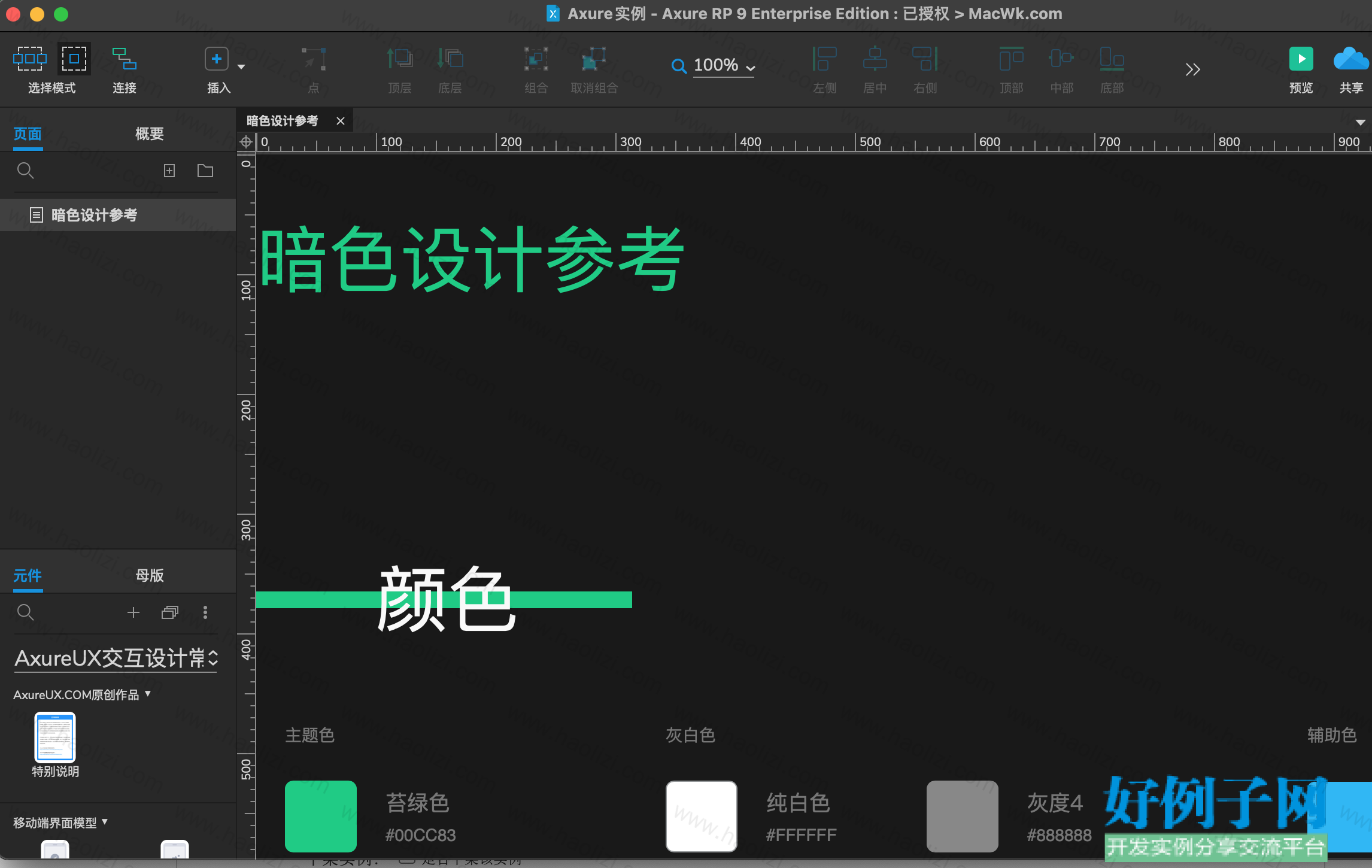Viewport: 1372px width, 868px height.
Task: Open the canvas tab list dropdown arrow
Action: (x=1360, y=122)
